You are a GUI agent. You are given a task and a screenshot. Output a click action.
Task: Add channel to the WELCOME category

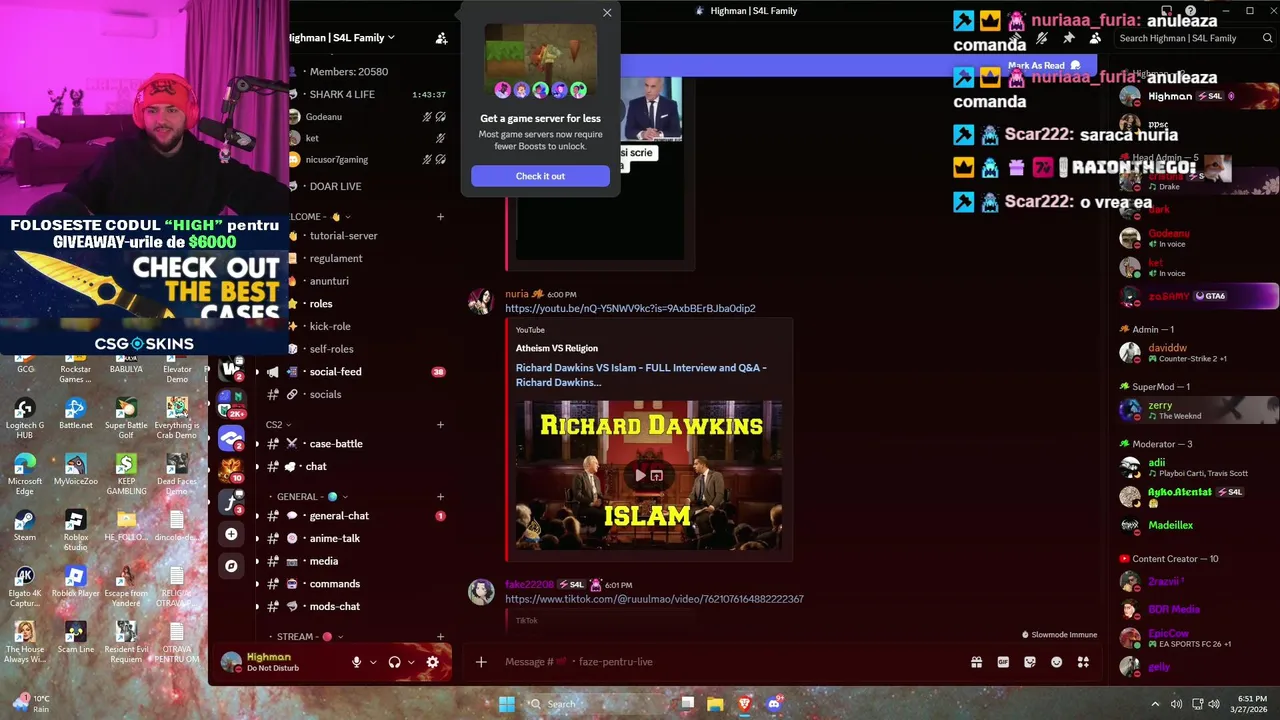click(x=440, y=217)
